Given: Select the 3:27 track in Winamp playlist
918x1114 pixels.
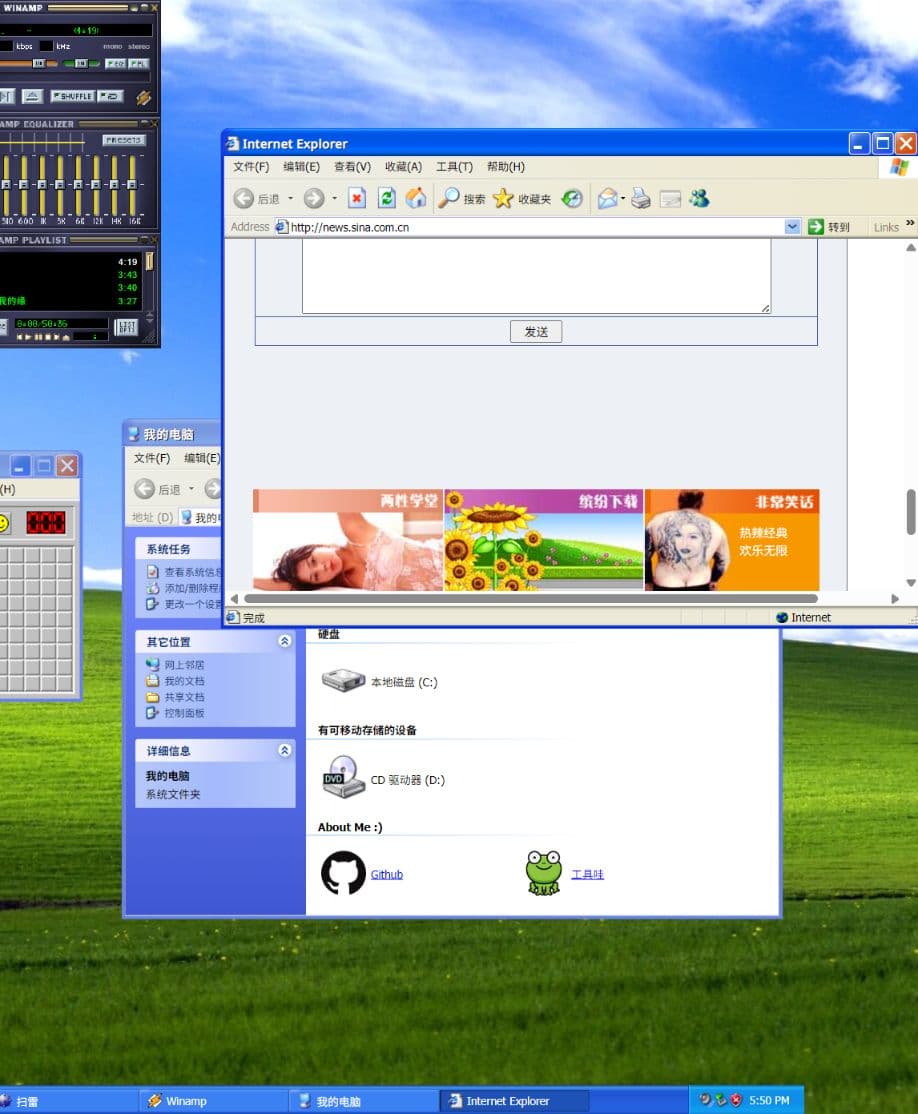Looking at the screenshot, I should 127,301.
